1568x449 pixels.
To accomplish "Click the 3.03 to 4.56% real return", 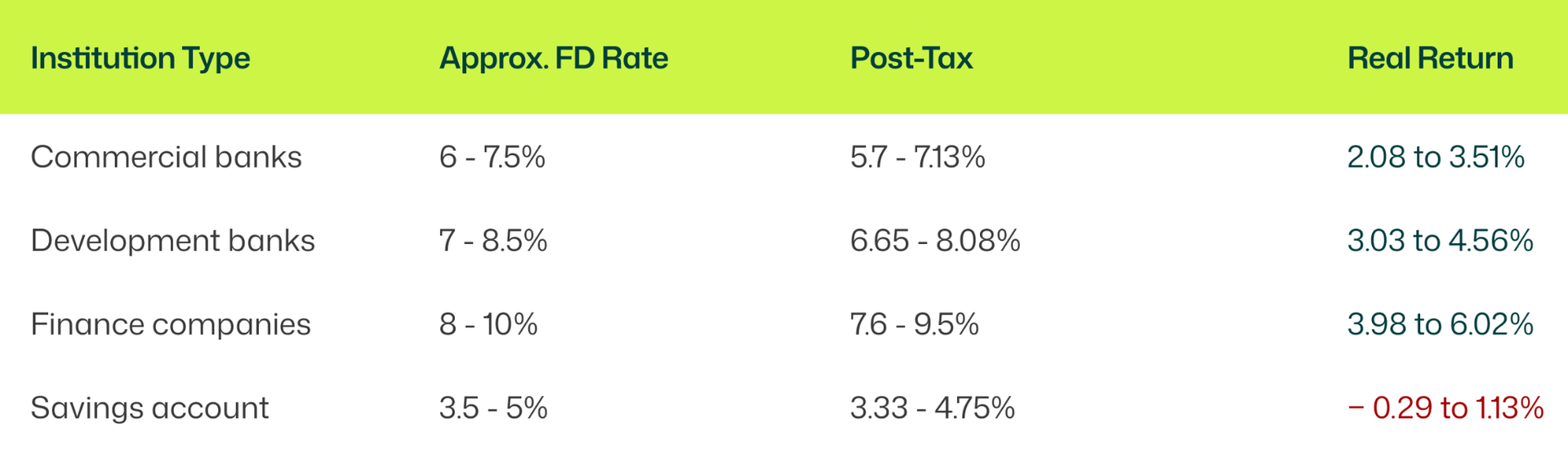I will pos(1440,241).
